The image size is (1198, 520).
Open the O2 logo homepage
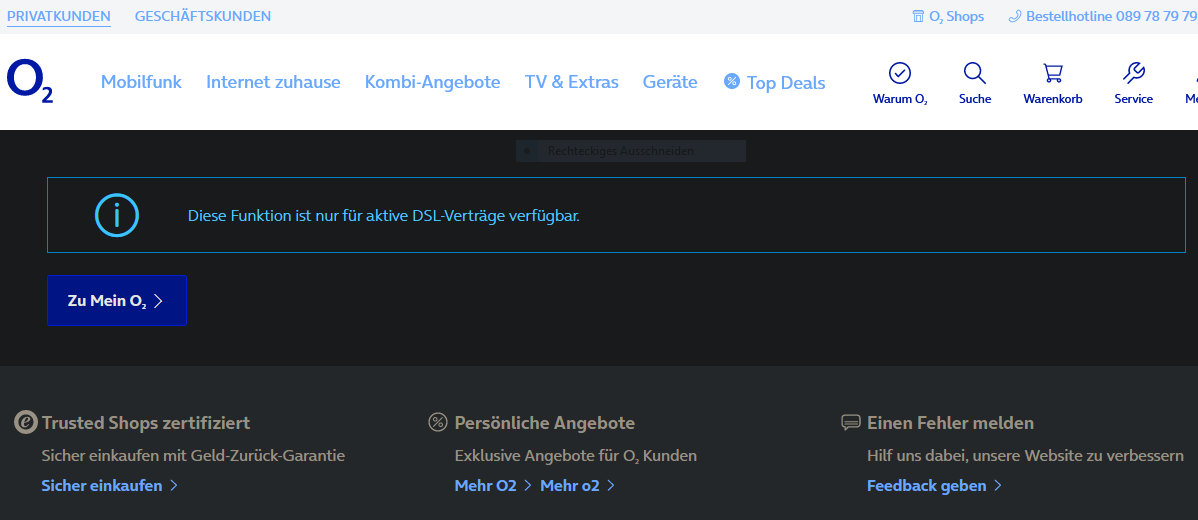coord(30,82)
